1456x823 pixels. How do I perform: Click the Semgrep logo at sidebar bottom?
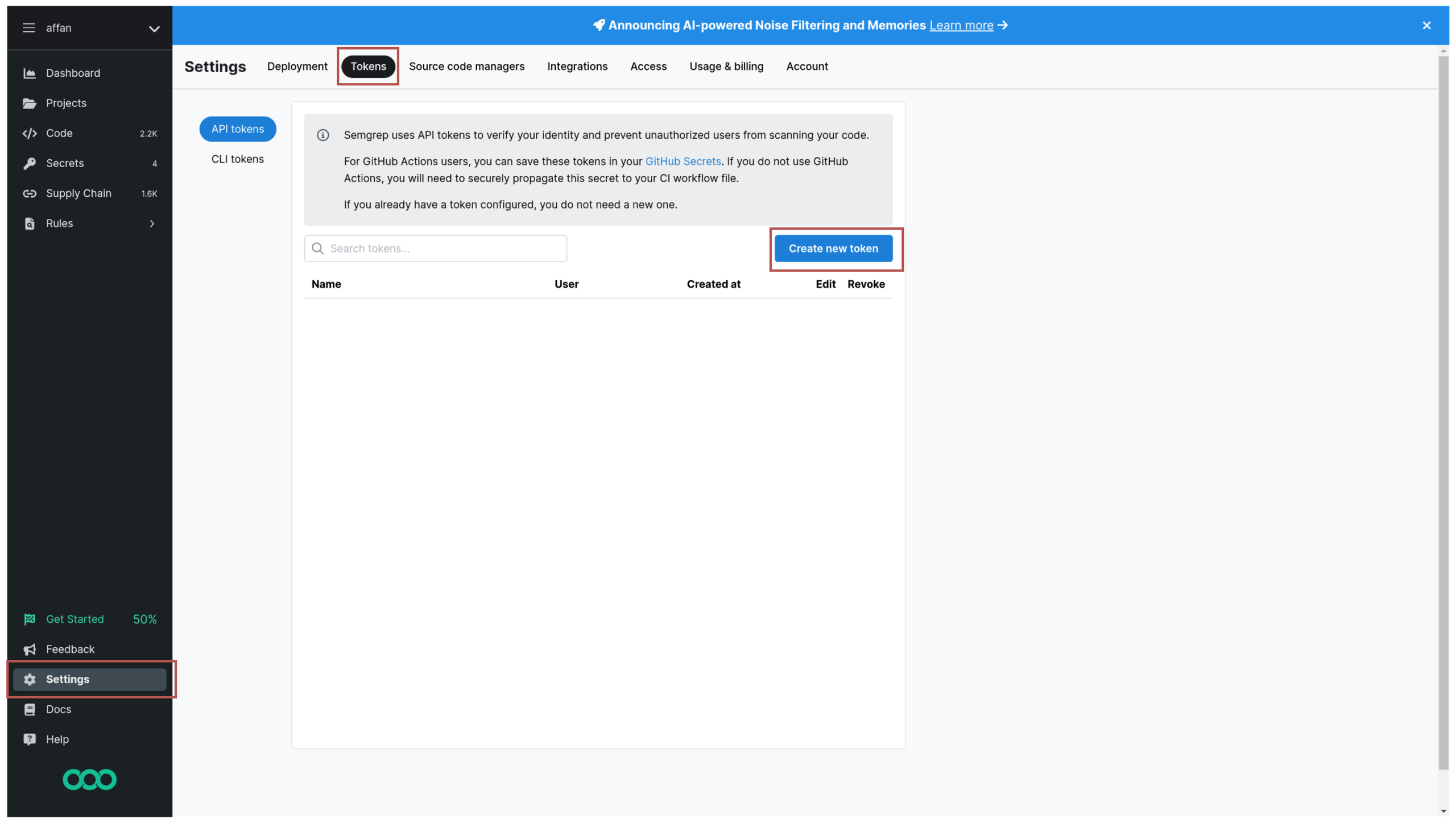pyautogui.click(x=89, y=779)
